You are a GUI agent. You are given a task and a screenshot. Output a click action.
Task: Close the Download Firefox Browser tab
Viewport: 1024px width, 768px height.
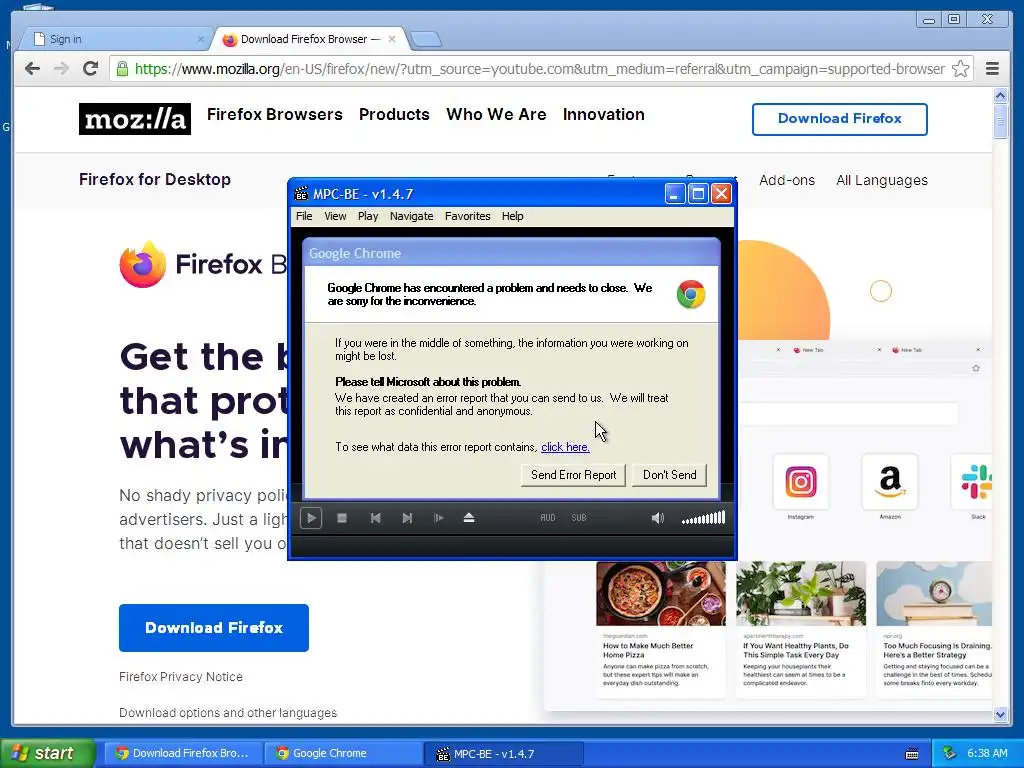click(x=392, y=39)
